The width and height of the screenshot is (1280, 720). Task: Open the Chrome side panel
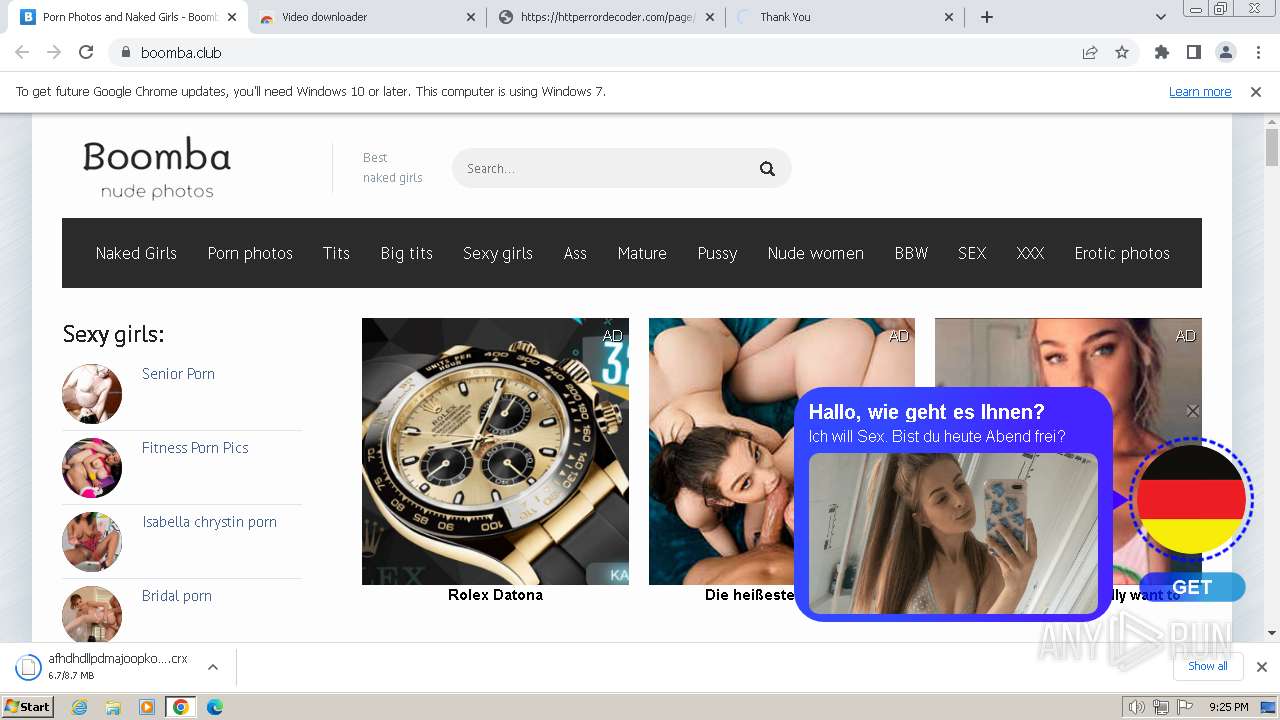(x=1193, y=53)
